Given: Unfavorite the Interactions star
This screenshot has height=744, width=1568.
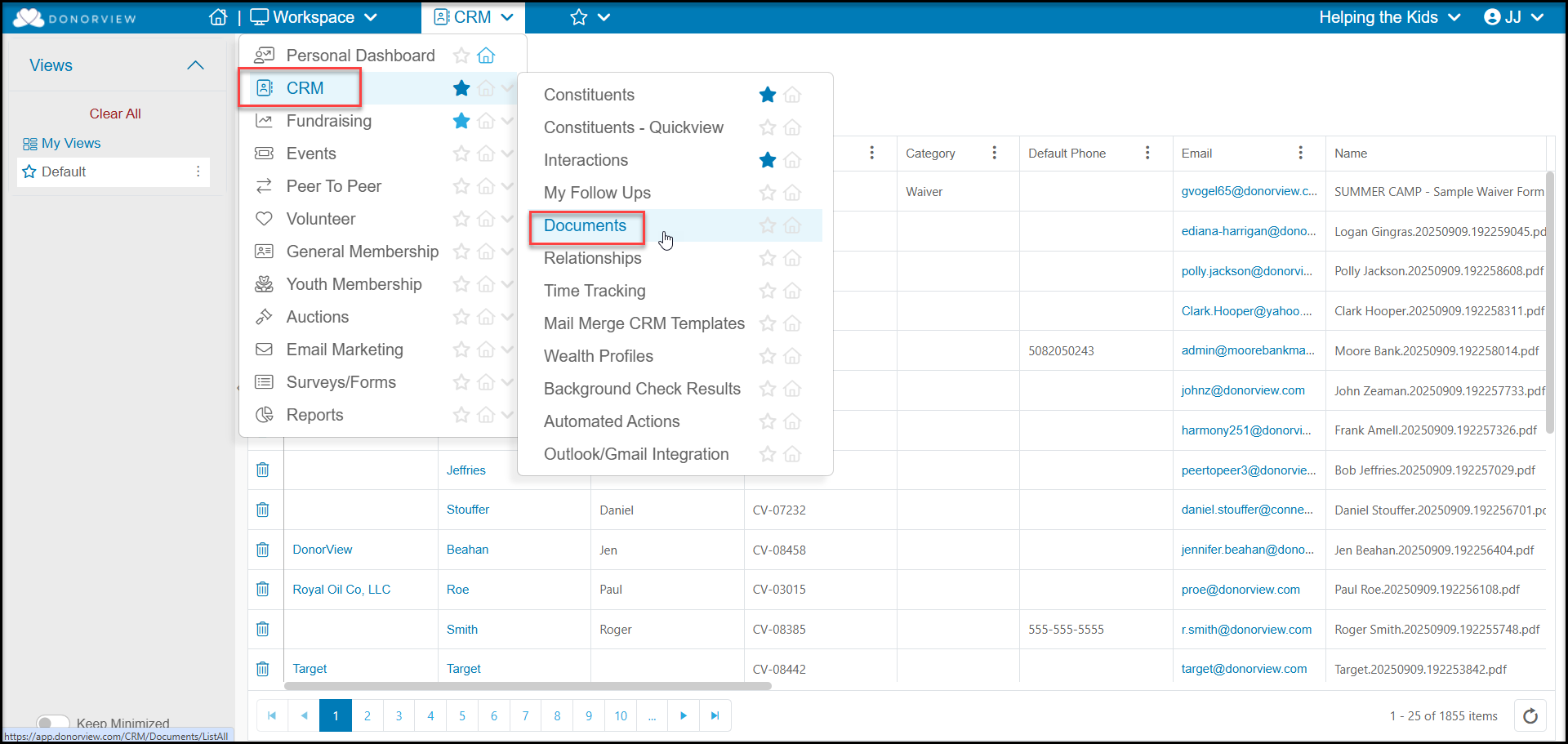Looking at the screenshot, I should [x=768, y=160].
